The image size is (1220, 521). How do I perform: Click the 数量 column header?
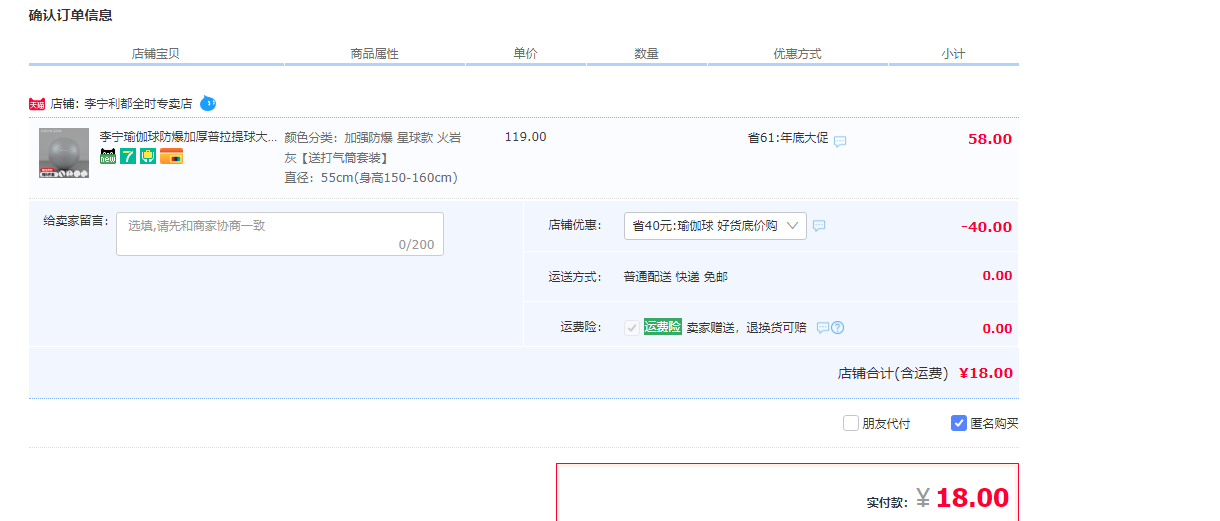tap(647, 54)
